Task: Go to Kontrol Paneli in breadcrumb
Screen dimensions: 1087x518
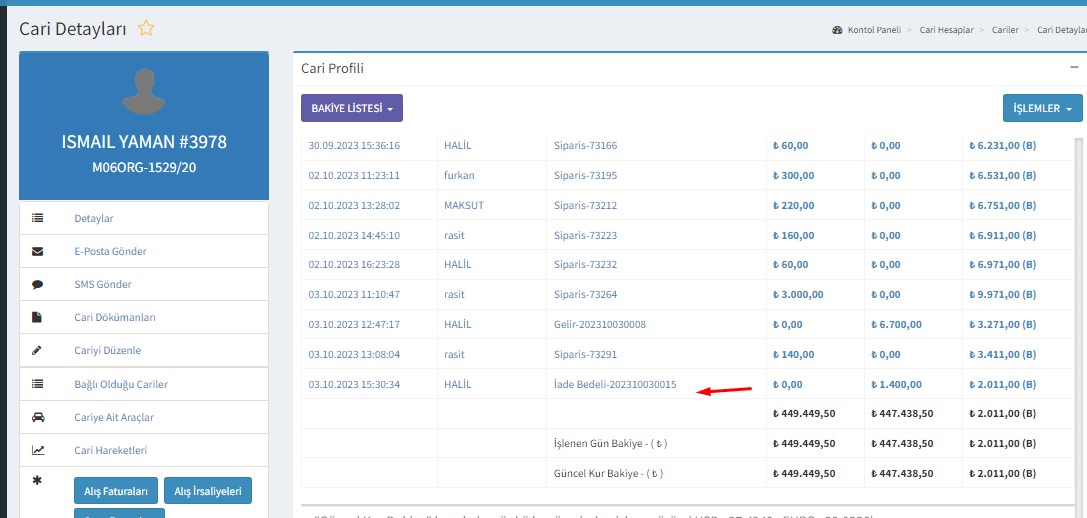Action: click(x=874, y=30)
